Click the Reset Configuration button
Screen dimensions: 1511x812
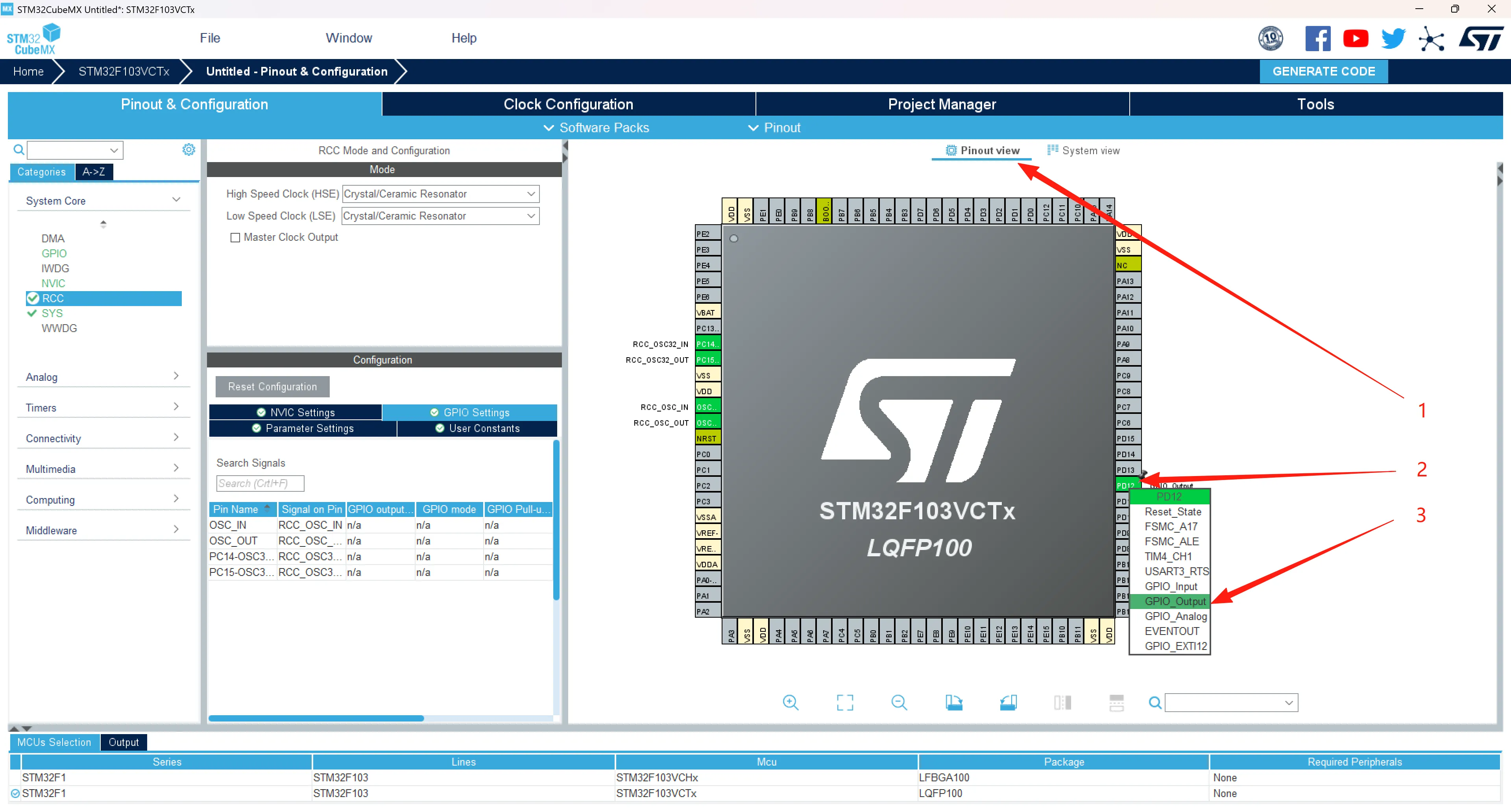[x=272, y=387]
